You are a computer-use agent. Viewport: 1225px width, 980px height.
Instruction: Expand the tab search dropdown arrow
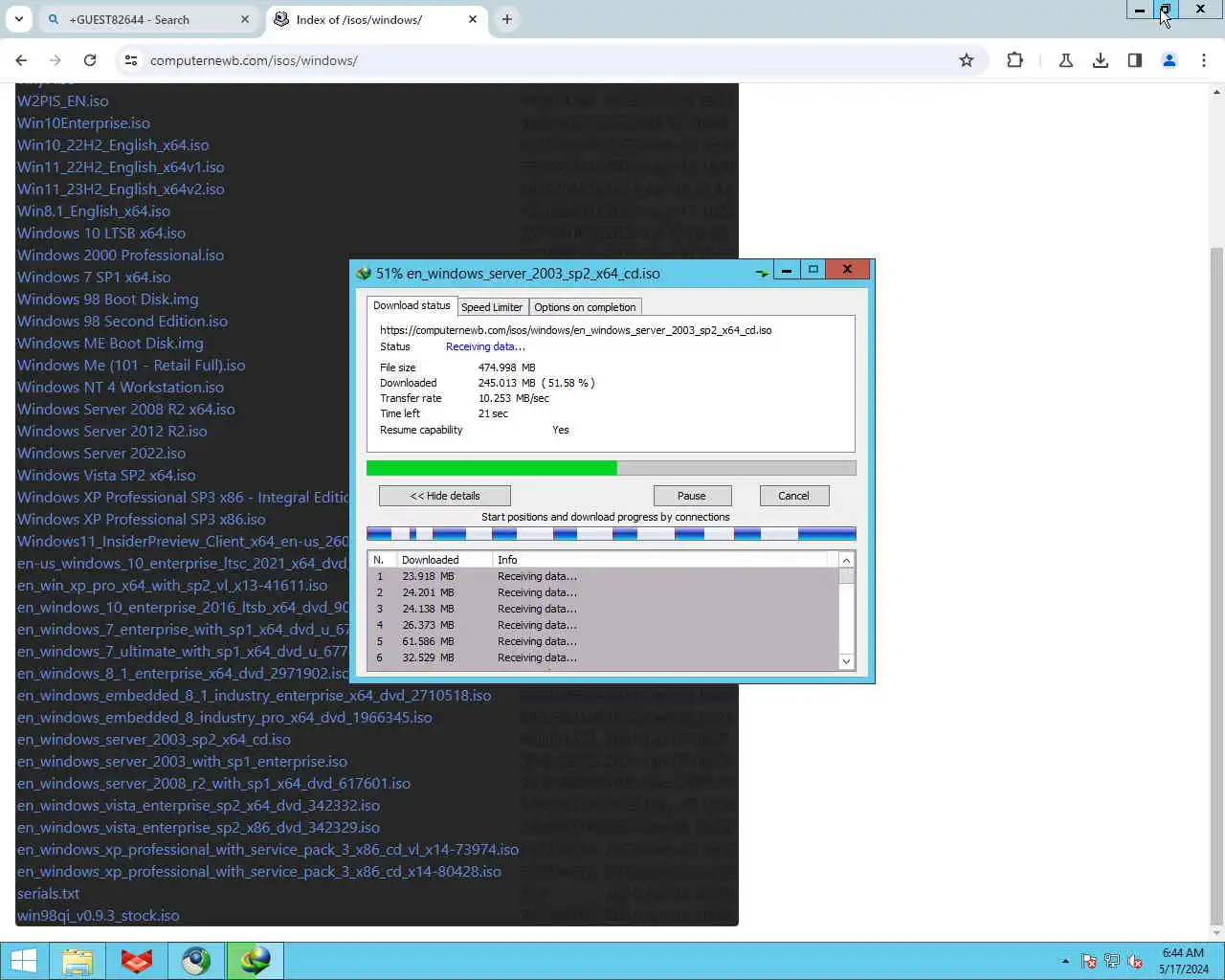(x=18, y=19)
